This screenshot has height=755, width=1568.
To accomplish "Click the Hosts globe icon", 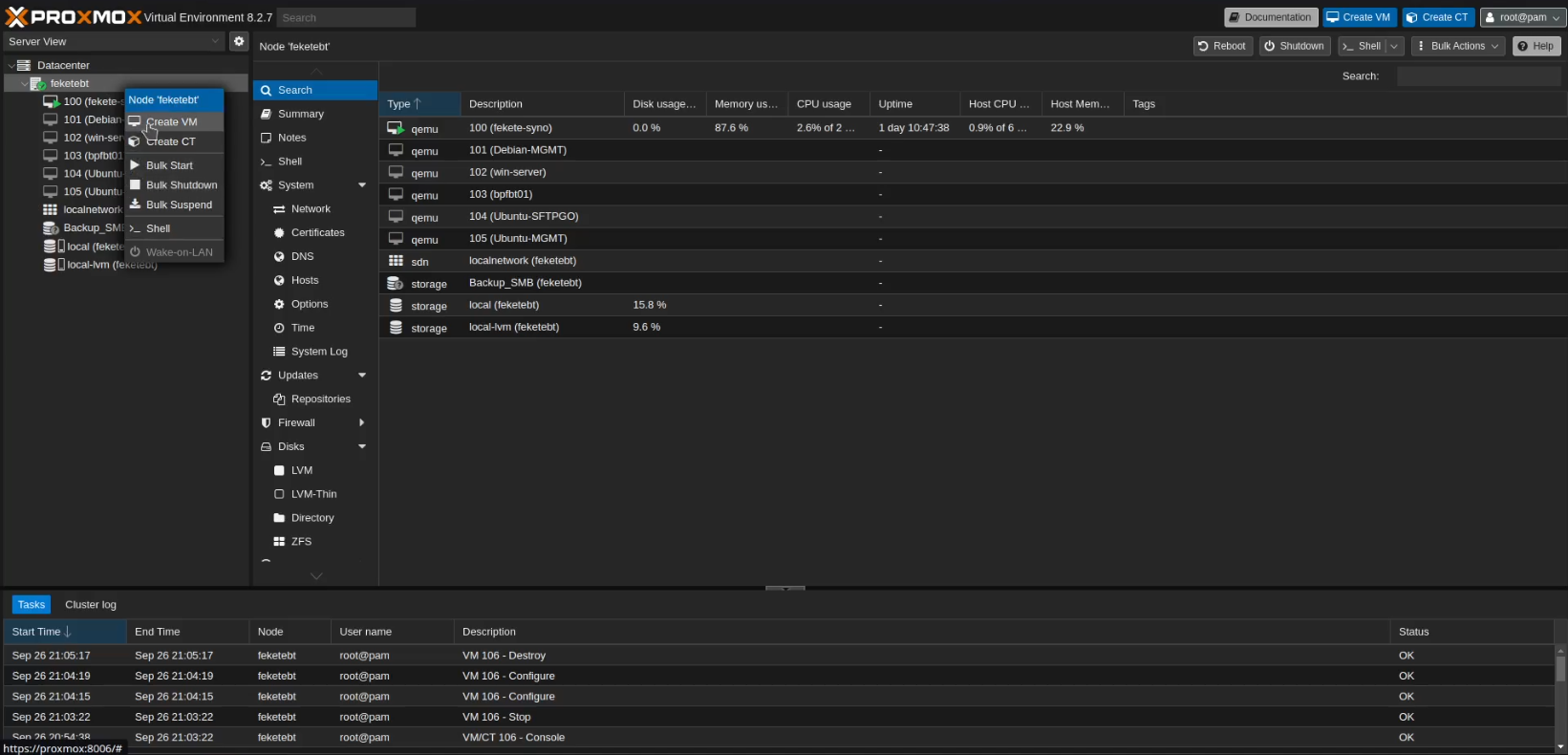I will pyautogui.click(x=279, y=280).
